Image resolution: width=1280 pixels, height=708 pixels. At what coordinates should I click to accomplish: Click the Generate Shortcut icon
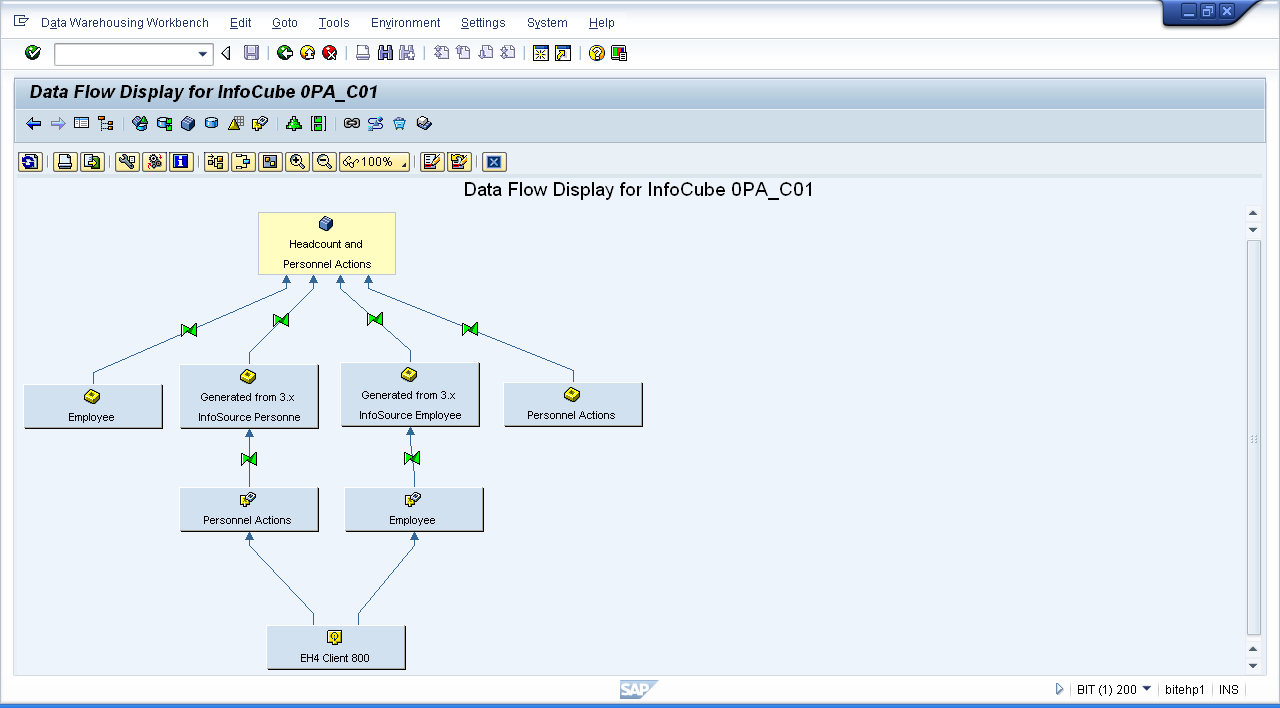click(563, 53)
